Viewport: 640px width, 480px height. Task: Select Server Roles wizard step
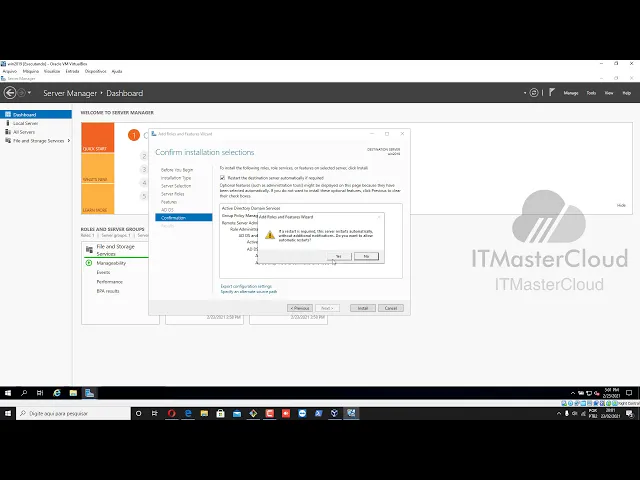[173, 194]
